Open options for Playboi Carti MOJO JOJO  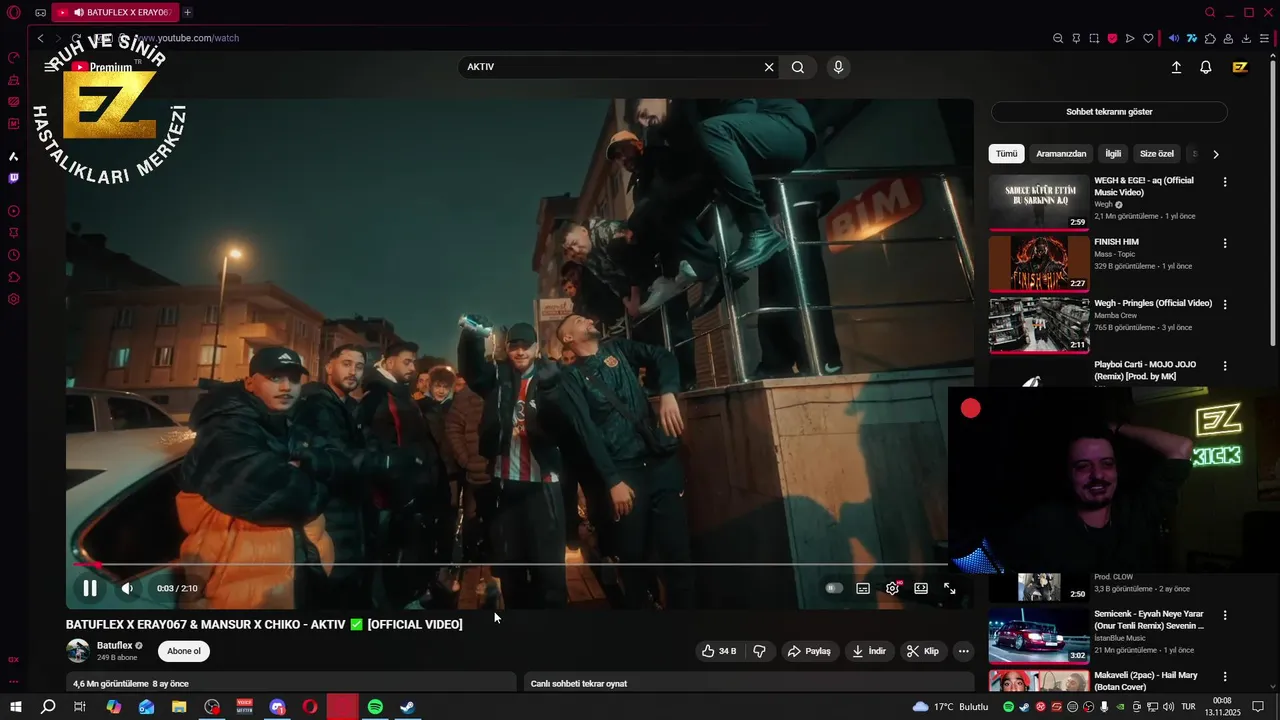tap(1225, 366)
